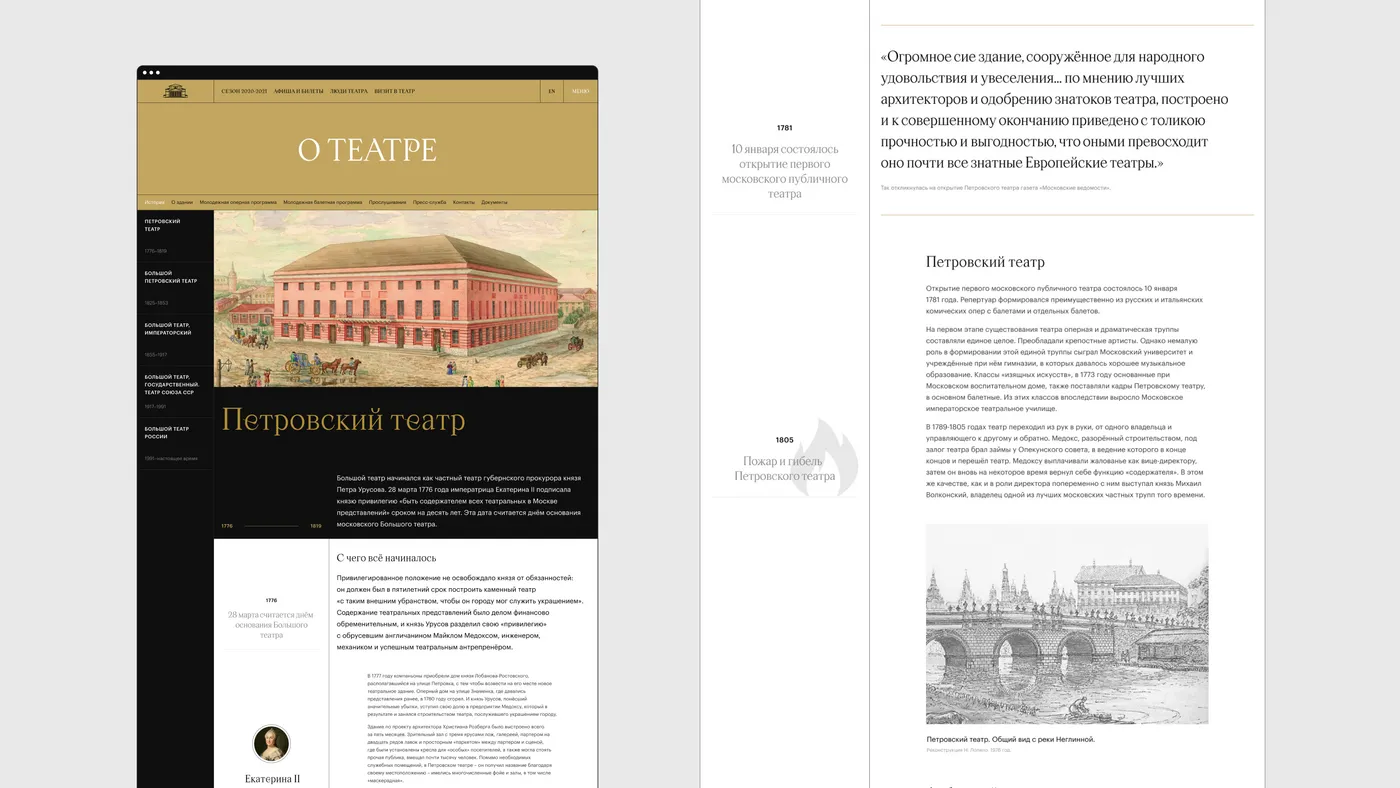Open the Прослушивания tab
The image size is (1400, 788).
click(387, 200)
